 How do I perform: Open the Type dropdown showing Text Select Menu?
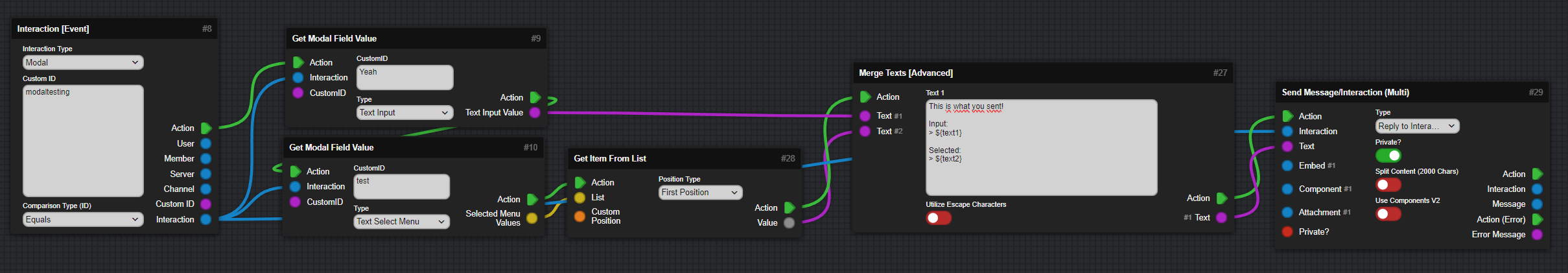point(401,222)
